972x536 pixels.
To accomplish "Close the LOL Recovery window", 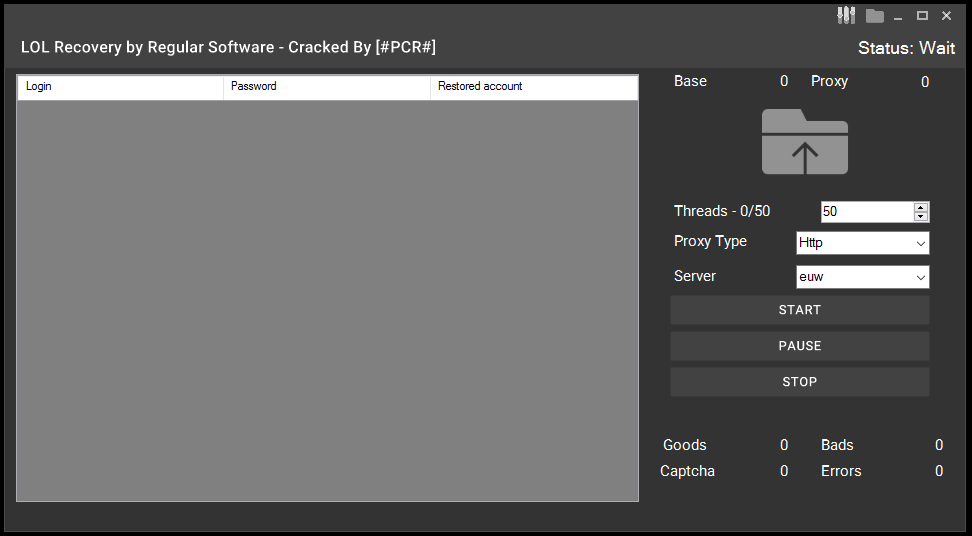I will (x=946, y=15).
